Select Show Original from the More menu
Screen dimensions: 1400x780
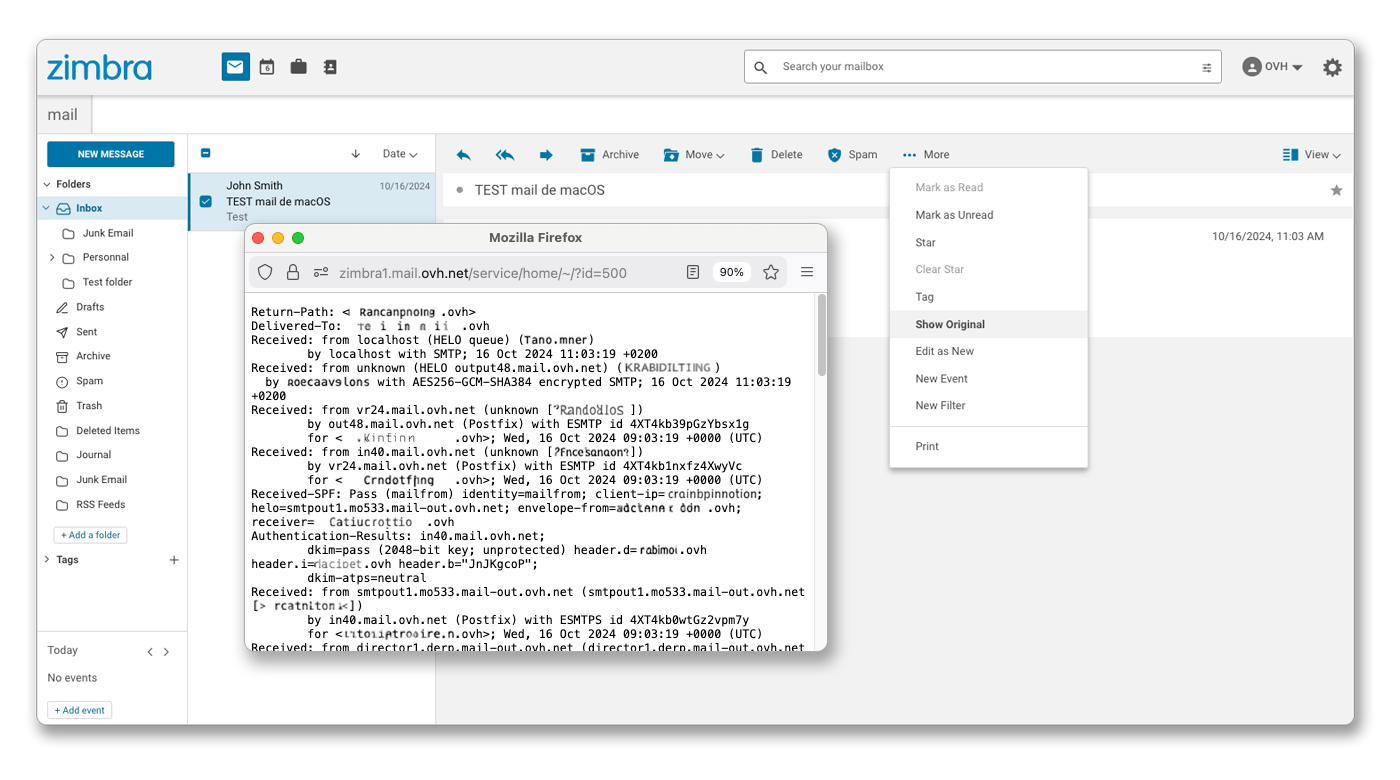tap(952, 324)
